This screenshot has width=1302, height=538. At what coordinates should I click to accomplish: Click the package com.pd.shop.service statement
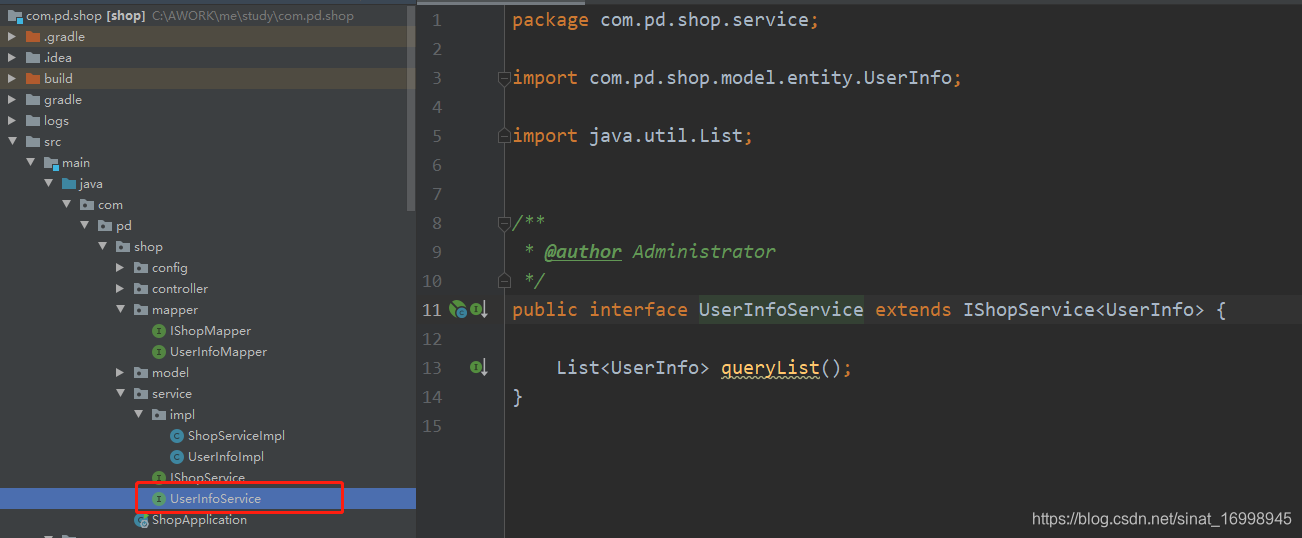[x=666, y=20]
